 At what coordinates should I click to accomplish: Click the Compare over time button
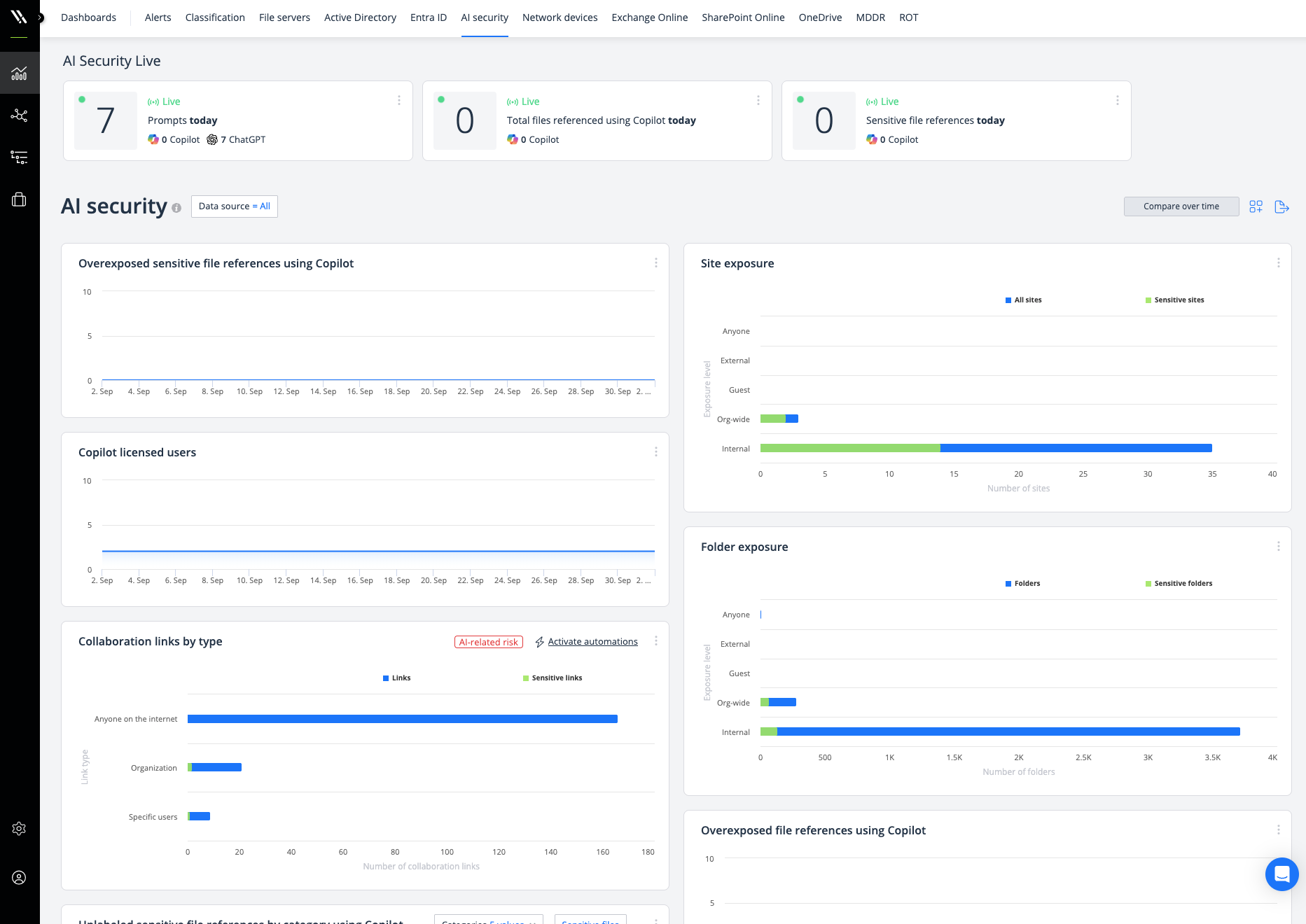coord(1181,206)
